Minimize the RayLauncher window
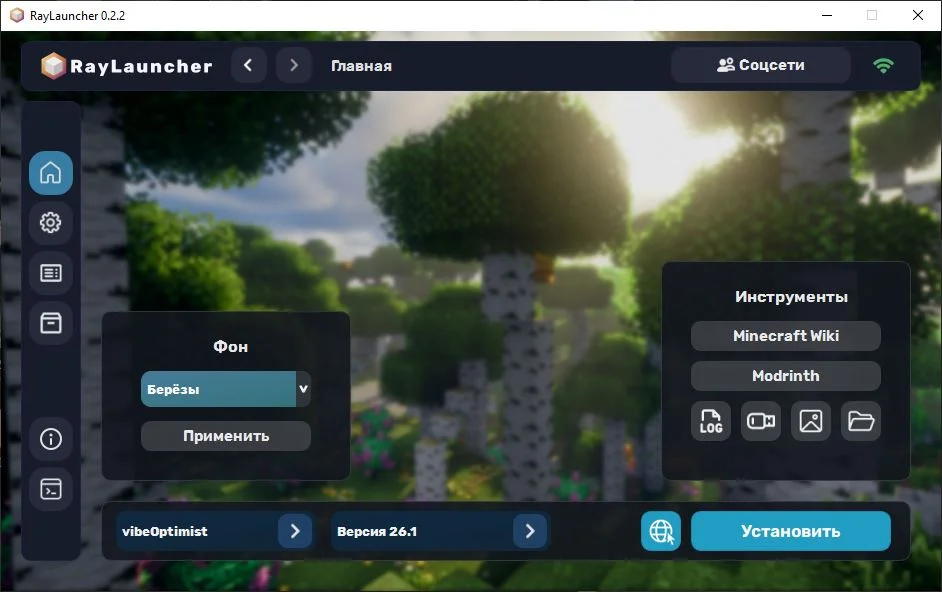The width and height of the screenshot is (942, 592). tap(827, 15)
